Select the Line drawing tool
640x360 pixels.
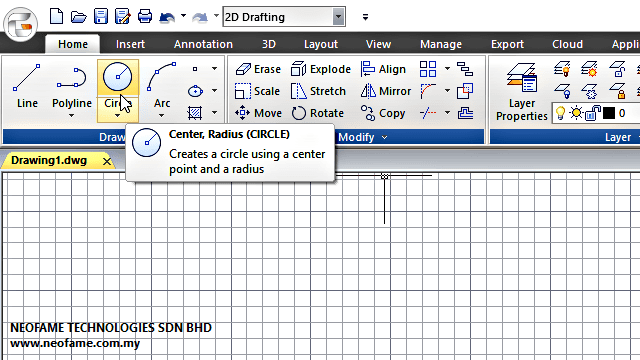(x=27, y=86)
